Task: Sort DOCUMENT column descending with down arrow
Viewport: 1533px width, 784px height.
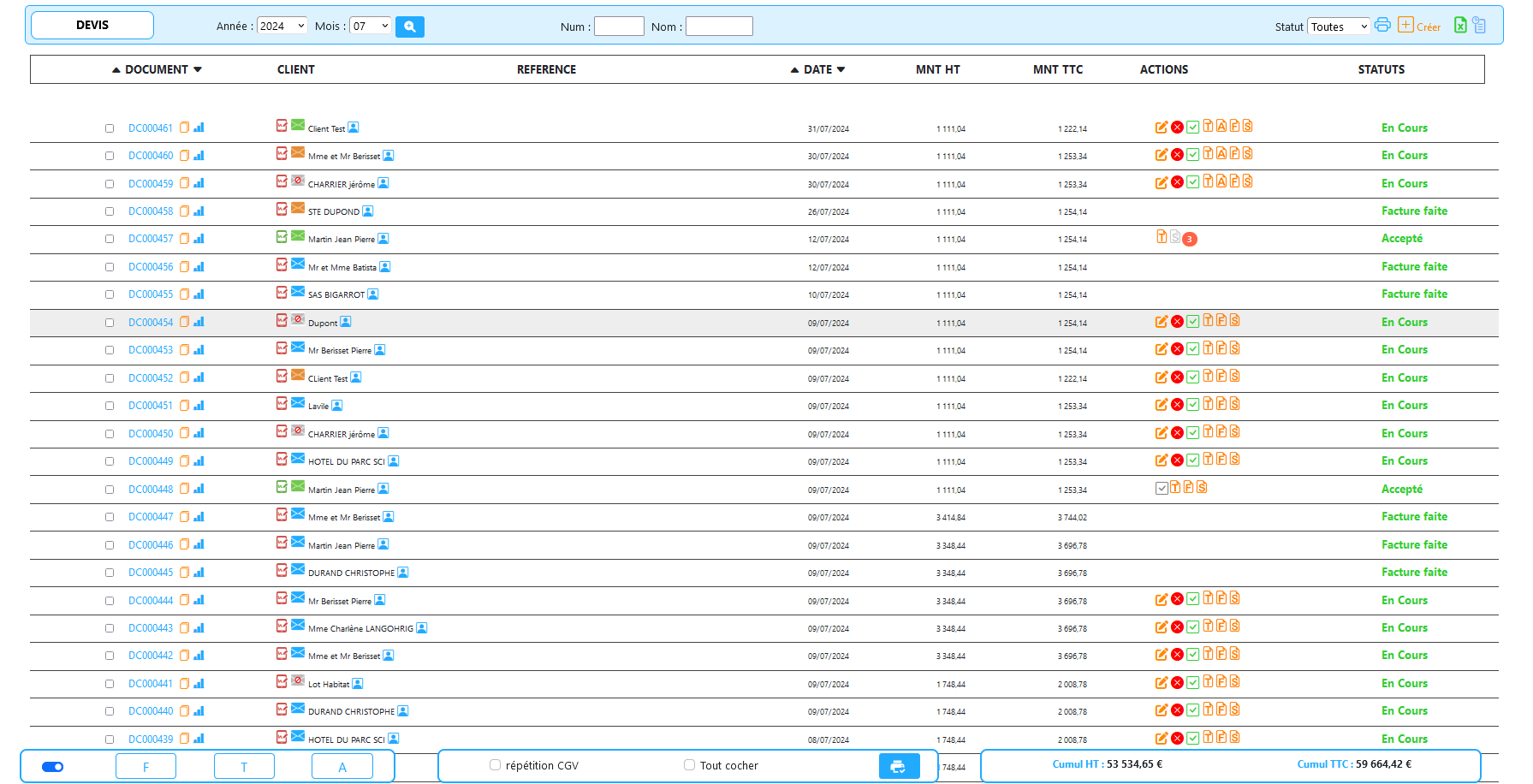Action: click(x=198, y=70)
